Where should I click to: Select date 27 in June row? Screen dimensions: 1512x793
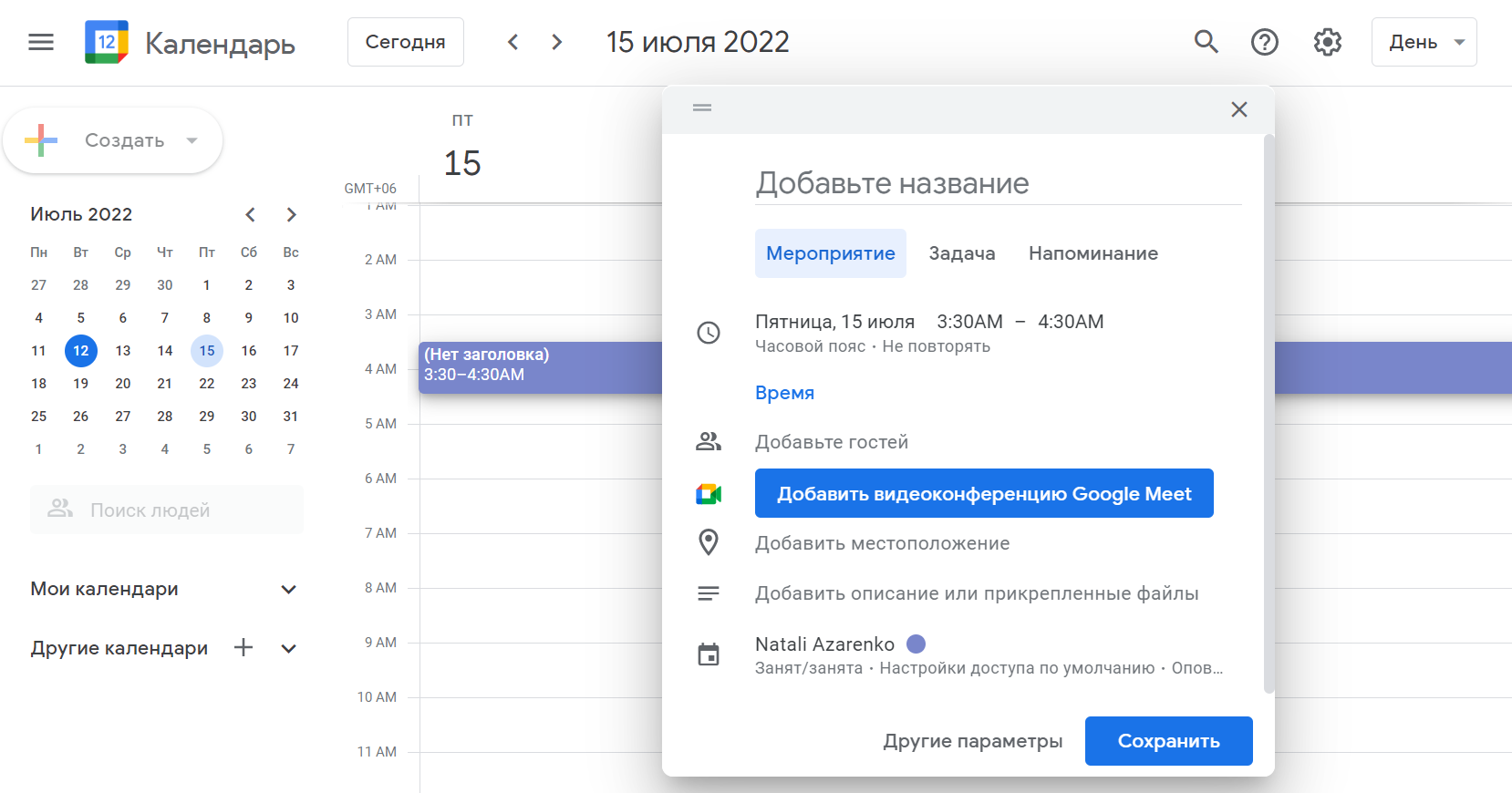pyautogui.click(x=39, y=285)
